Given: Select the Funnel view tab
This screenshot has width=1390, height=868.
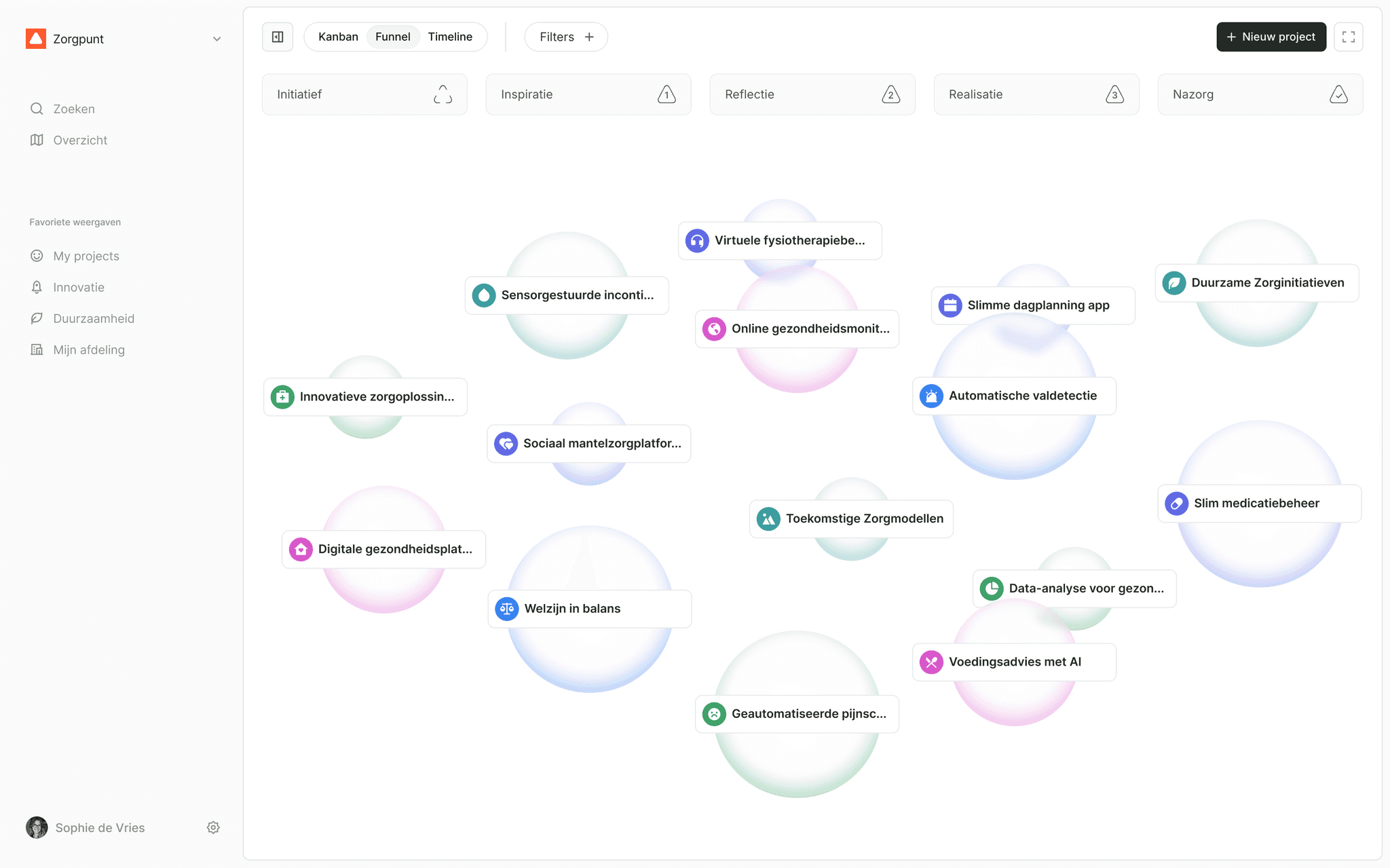Looking at the screenshot, I should [x=393, y=37].
